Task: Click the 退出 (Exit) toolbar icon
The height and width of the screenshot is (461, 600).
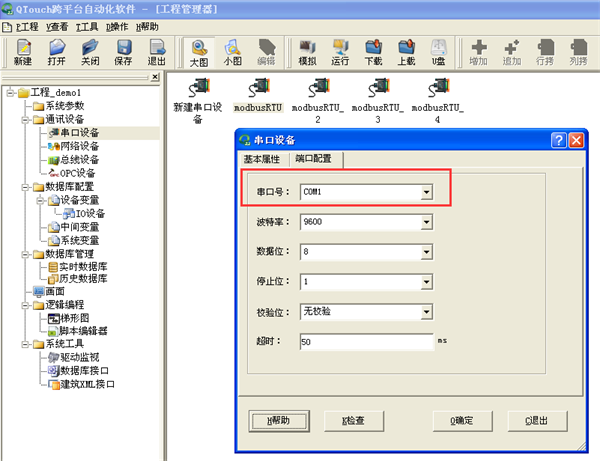Action: pyautogui.click(x=157, y=52)
